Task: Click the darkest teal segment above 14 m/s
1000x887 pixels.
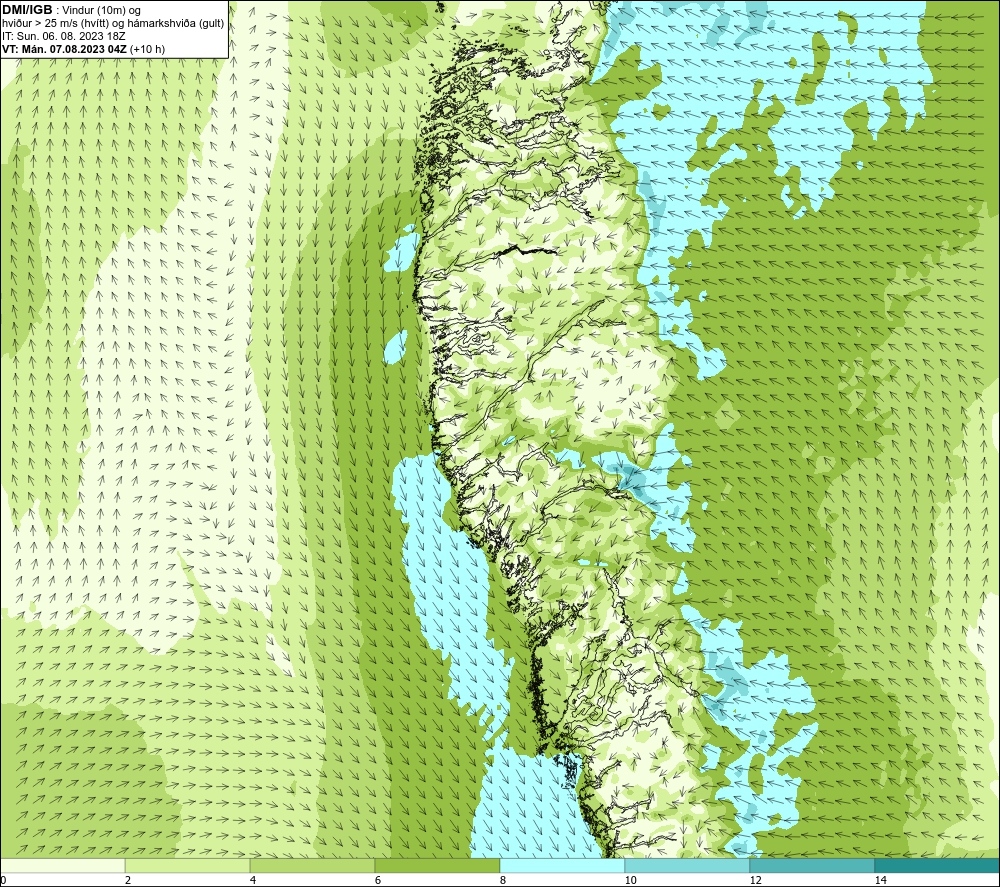Action: point(937,865)
